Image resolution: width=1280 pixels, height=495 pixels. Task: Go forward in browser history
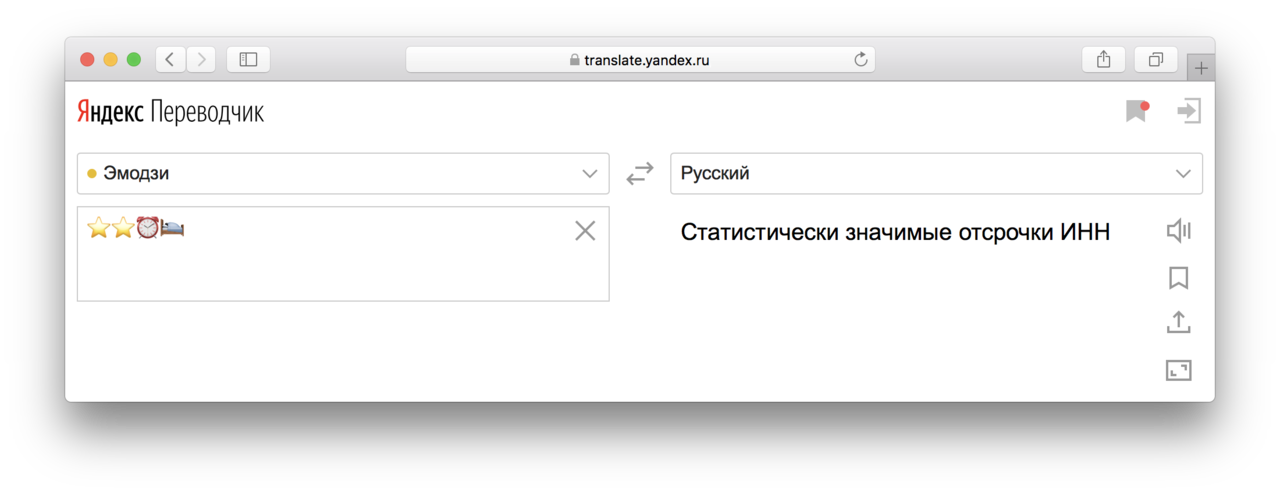201,60
